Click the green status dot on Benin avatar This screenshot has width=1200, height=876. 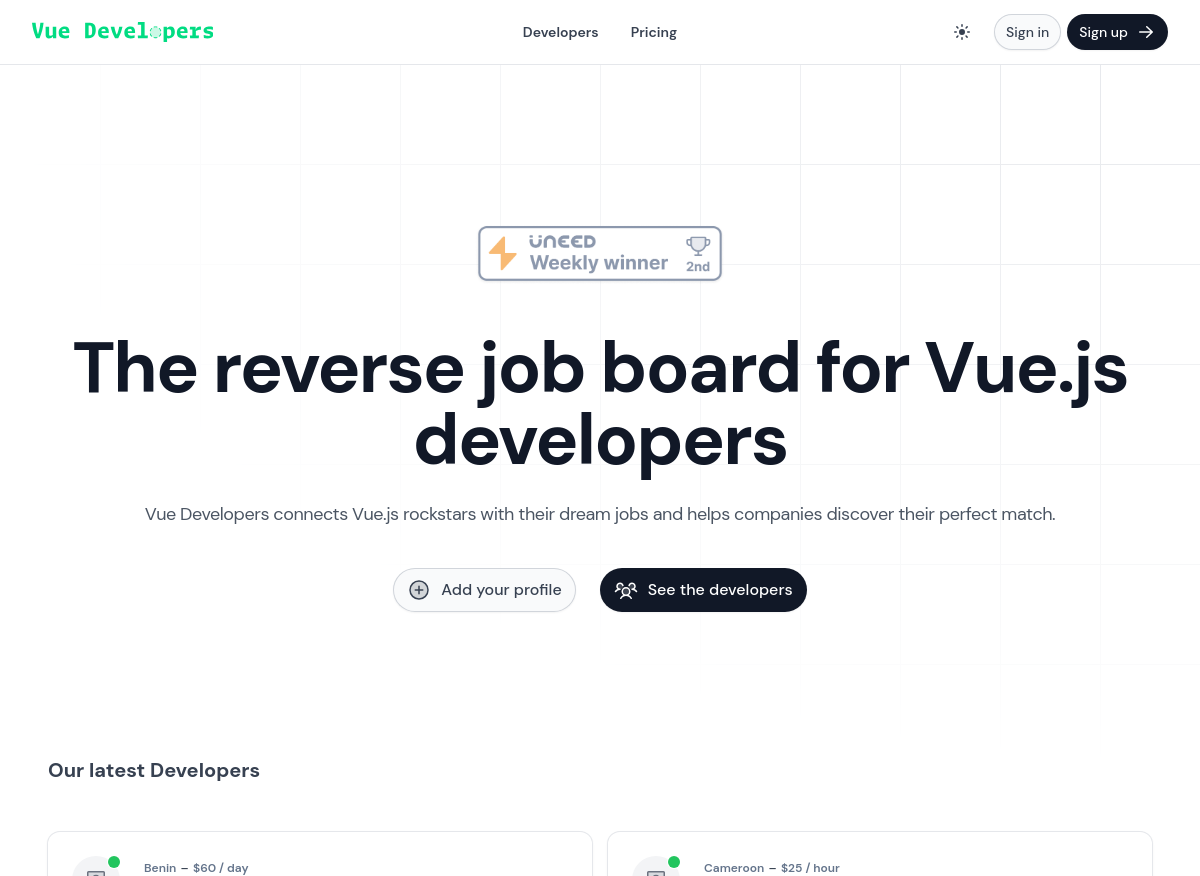pos(114,862)
